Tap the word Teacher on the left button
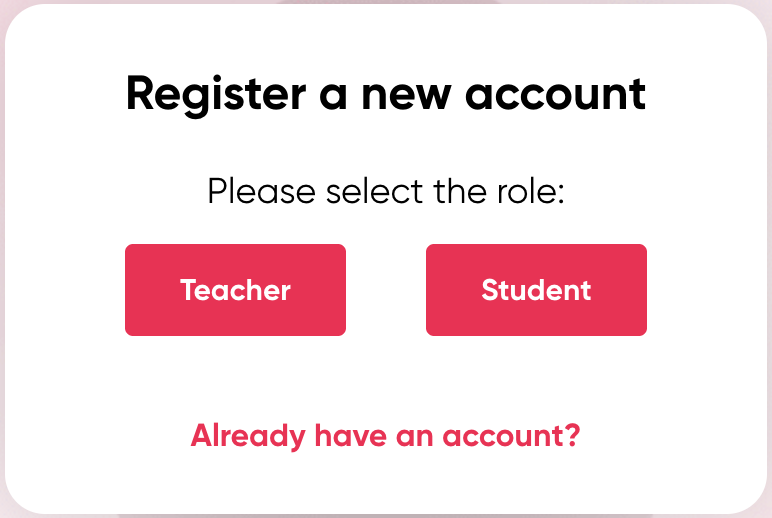This screenshot has width=772, height=518. 235,290
